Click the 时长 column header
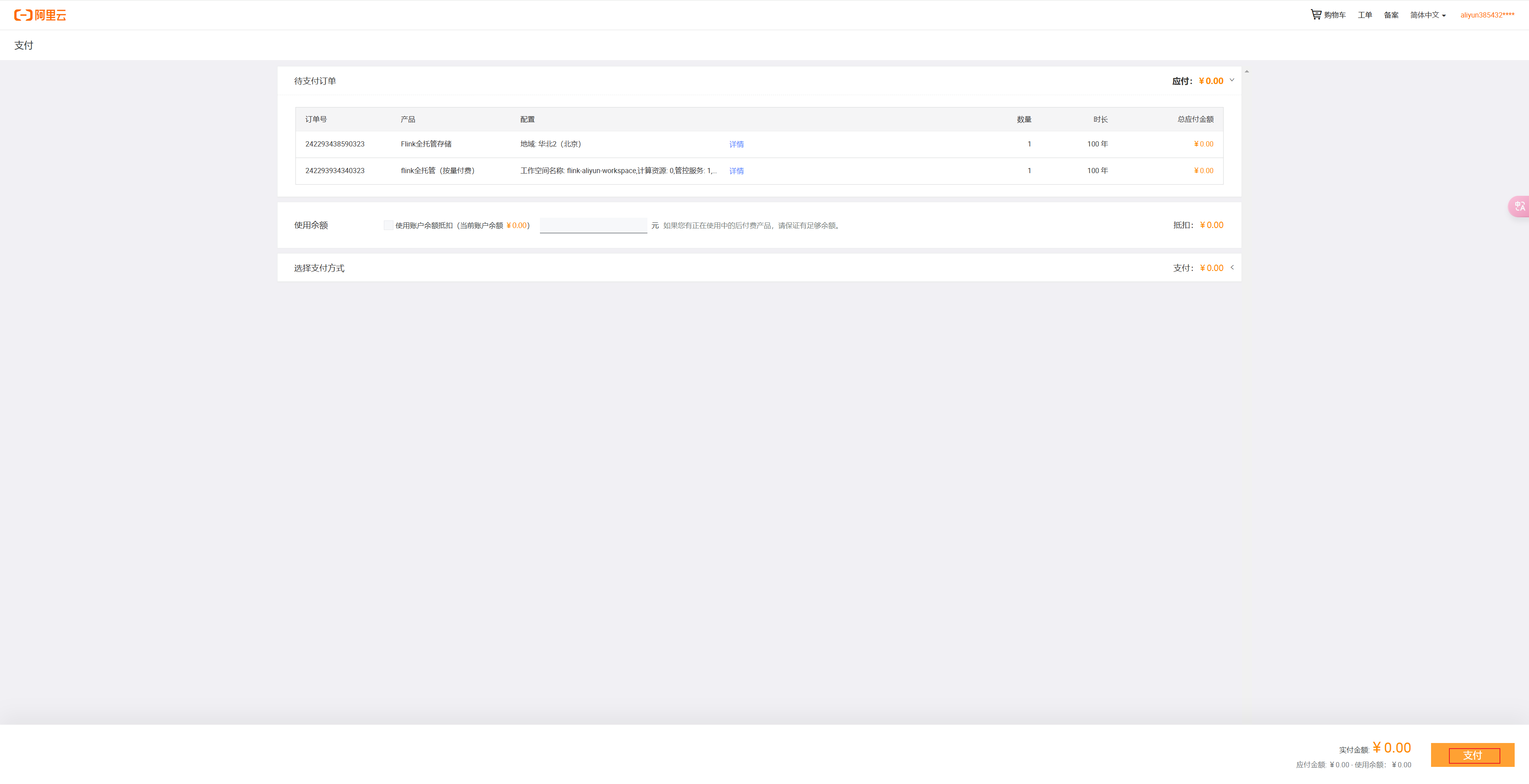This screenshot has height=784, width=1529. (1101, 119)
